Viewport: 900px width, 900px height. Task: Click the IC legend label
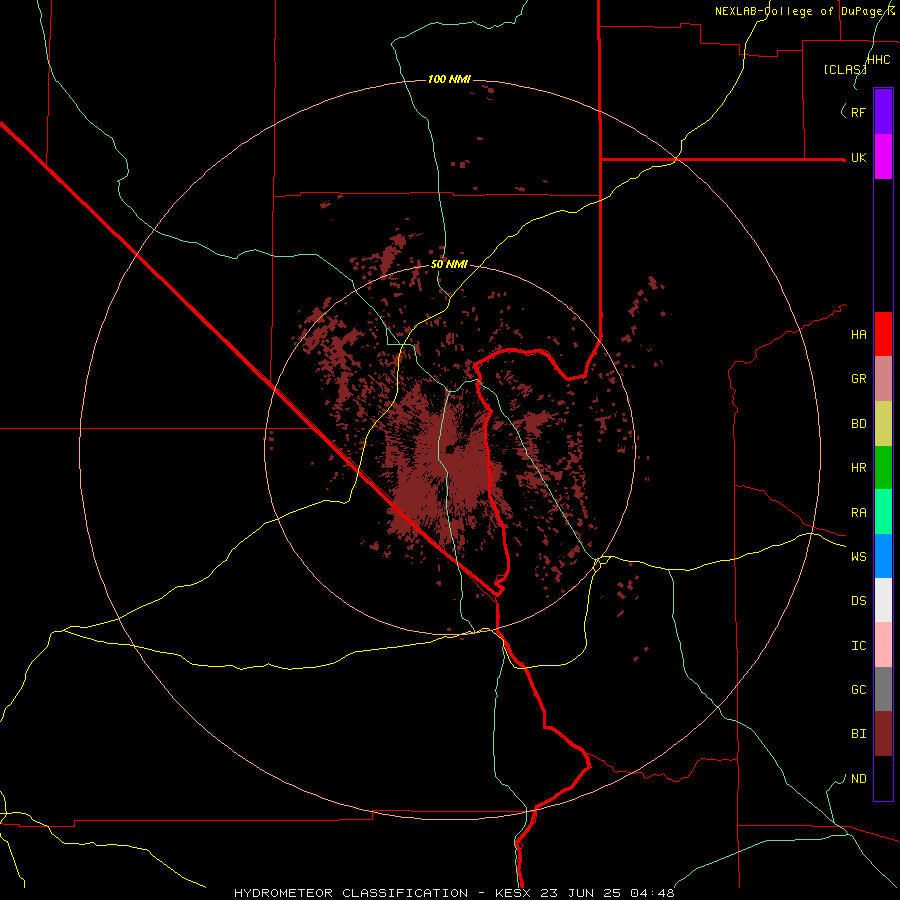coord(858,646)
